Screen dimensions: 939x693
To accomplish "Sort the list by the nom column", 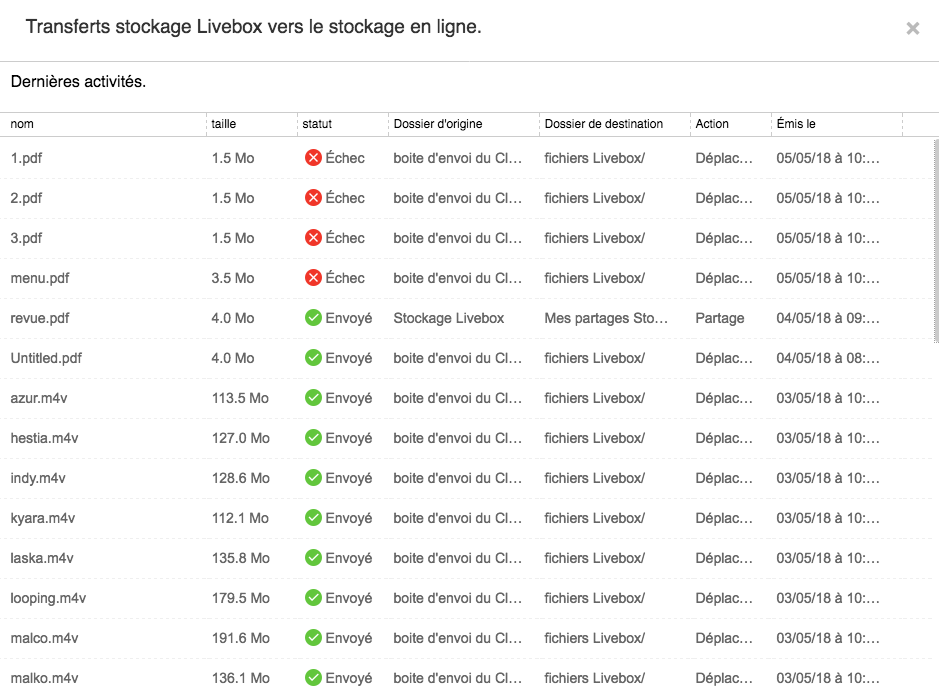I will coord(22,124).
